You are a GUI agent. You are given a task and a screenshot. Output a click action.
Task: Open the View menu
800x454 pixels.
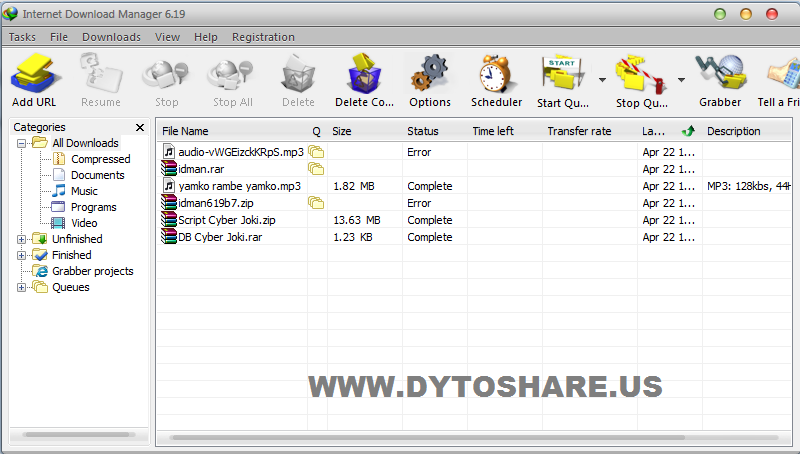click(167, 37)
